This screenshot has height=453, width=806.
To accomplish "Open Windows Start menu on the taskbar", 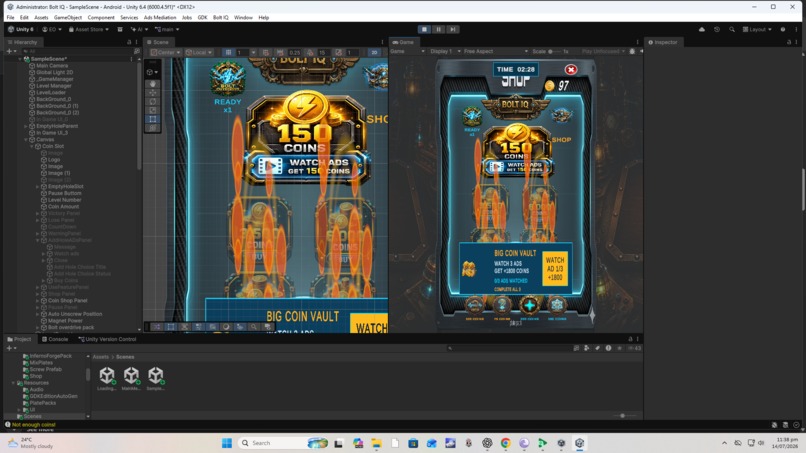I will (227, 443).
